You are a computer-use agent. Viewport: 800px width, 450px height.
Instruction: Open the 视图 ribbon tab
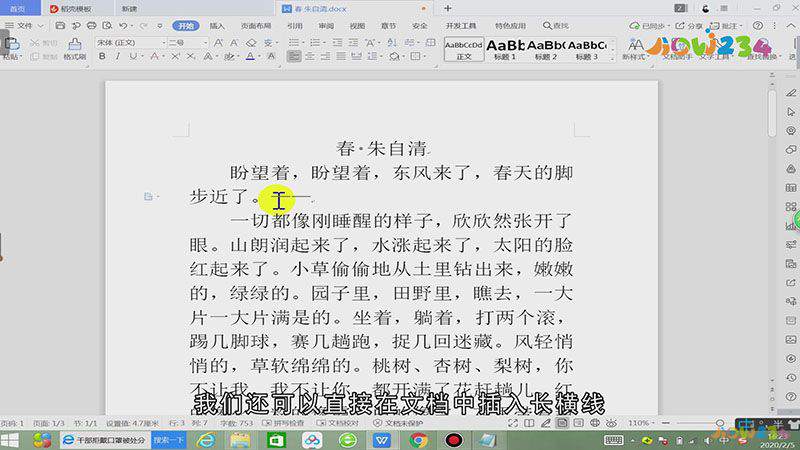point(357,26)
